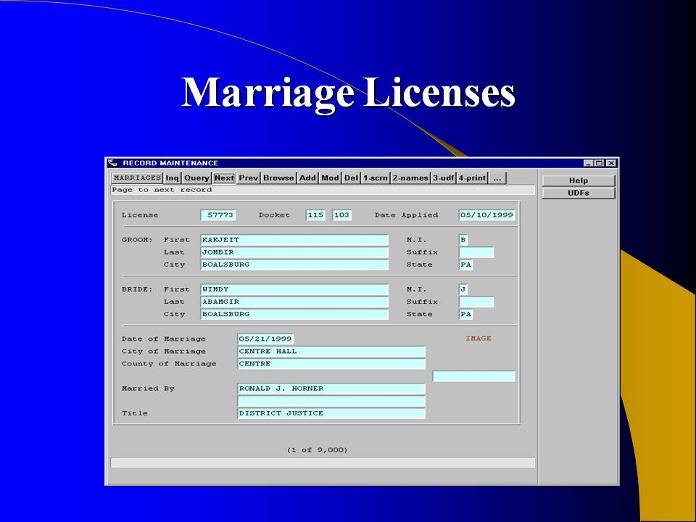The height and width of the screenshot is (522, 696).
Task: Open the 3-udf screen
Action: 443,178
